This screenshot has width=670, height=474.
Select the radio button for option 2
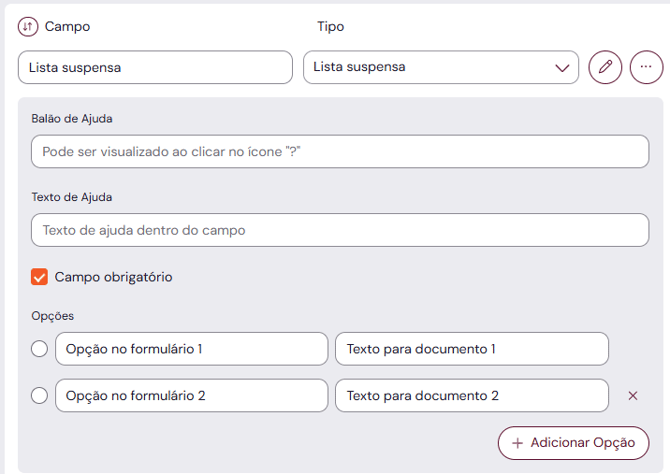tap(40, 396)
